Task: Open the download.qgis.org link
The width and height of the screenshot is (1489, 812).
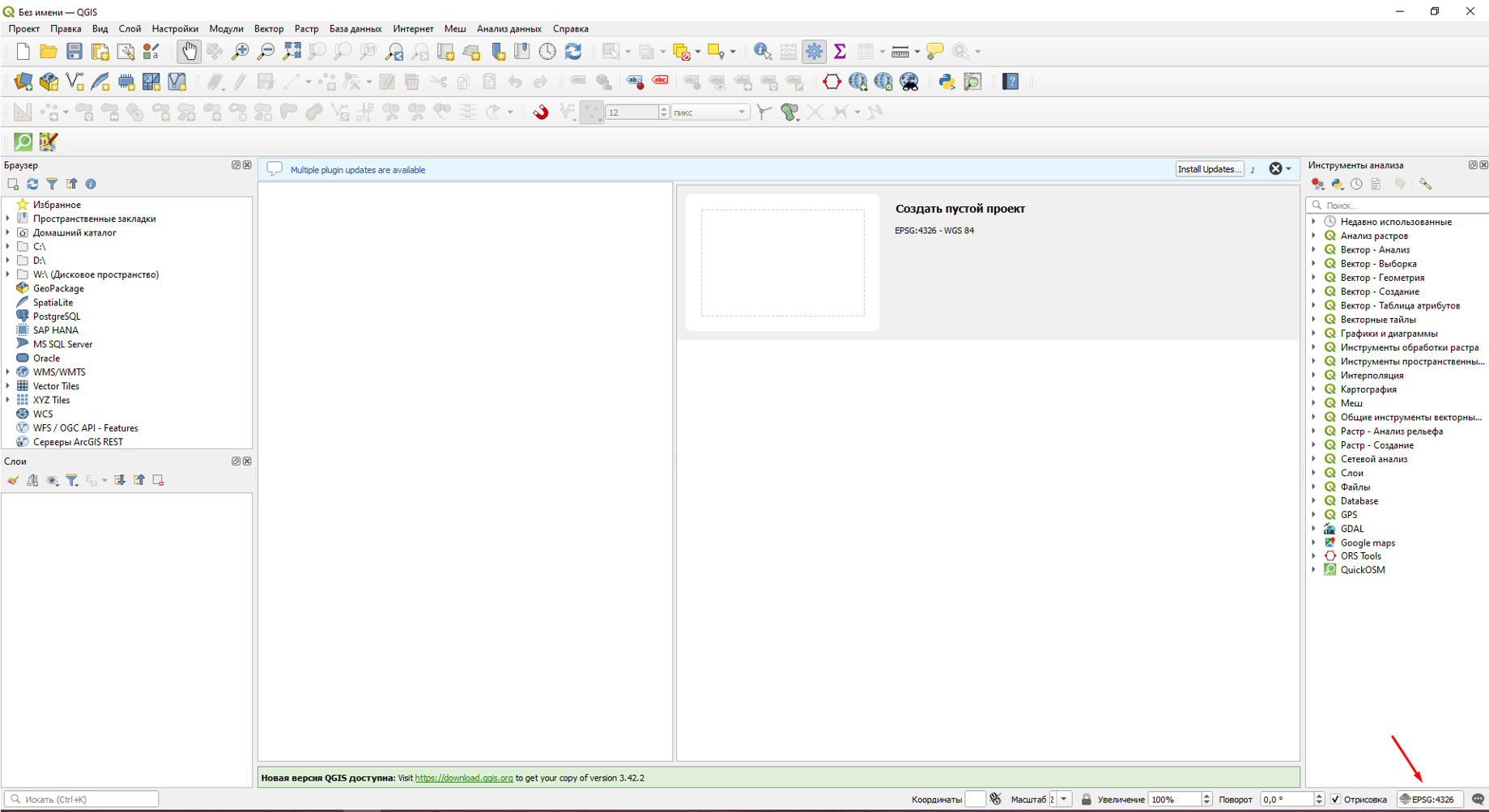Action: [x=463, y=778]
